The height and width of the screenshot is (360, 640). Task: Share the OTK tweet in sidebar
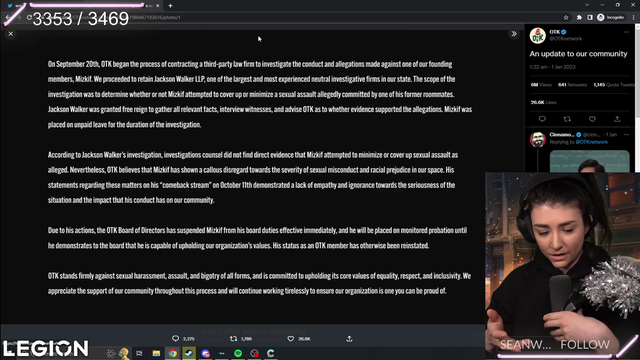click(x=617, y=119)
